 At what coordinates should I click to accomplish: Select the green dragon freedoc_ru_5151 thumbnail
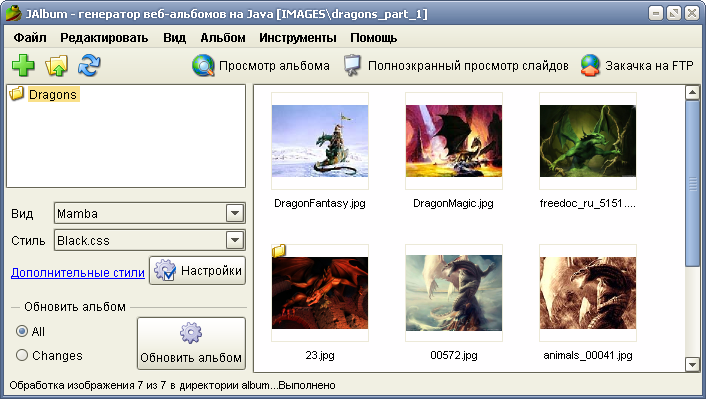click(588, 141)
